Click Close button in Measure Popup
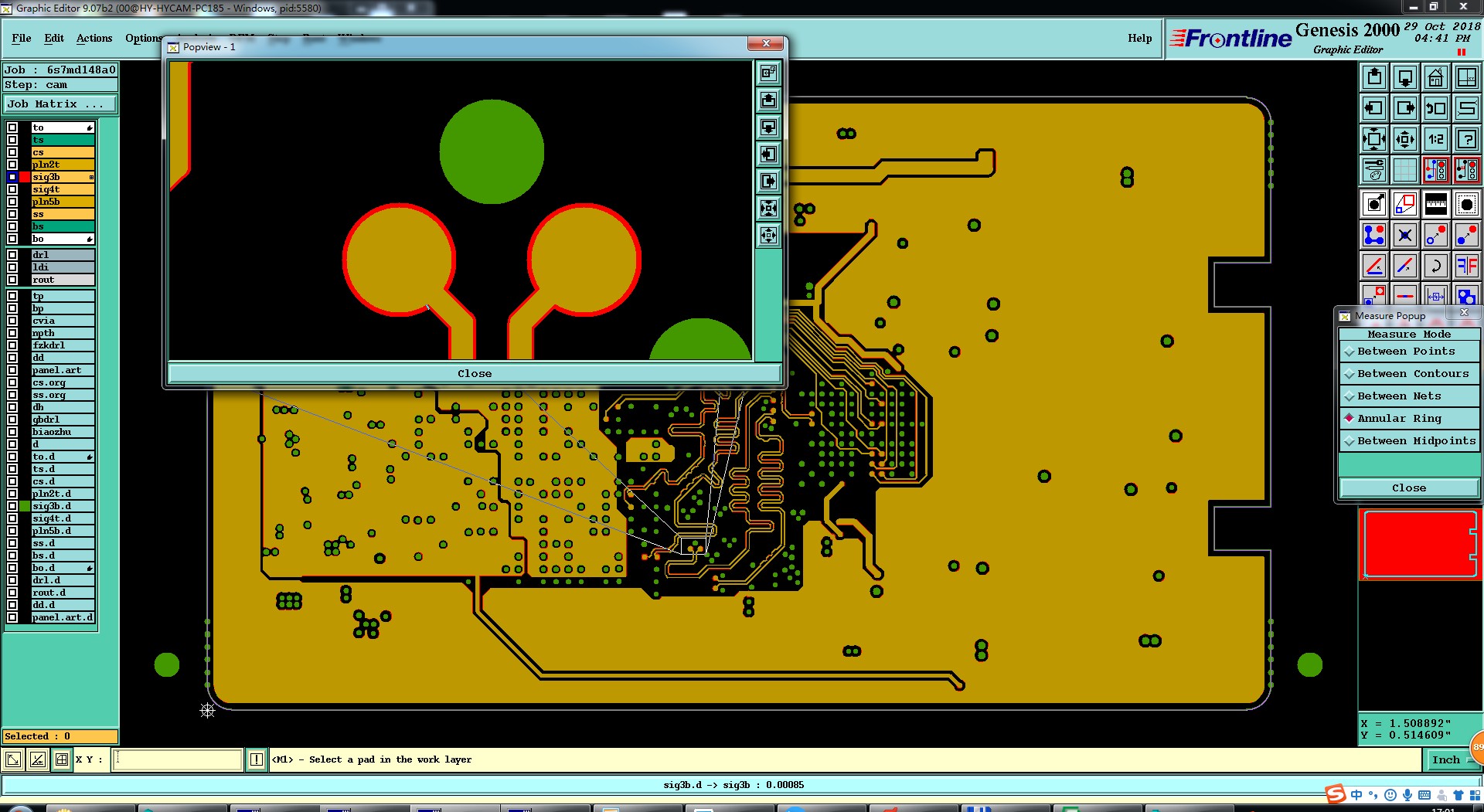1484x812 pixels. (x=1409, y=488)
